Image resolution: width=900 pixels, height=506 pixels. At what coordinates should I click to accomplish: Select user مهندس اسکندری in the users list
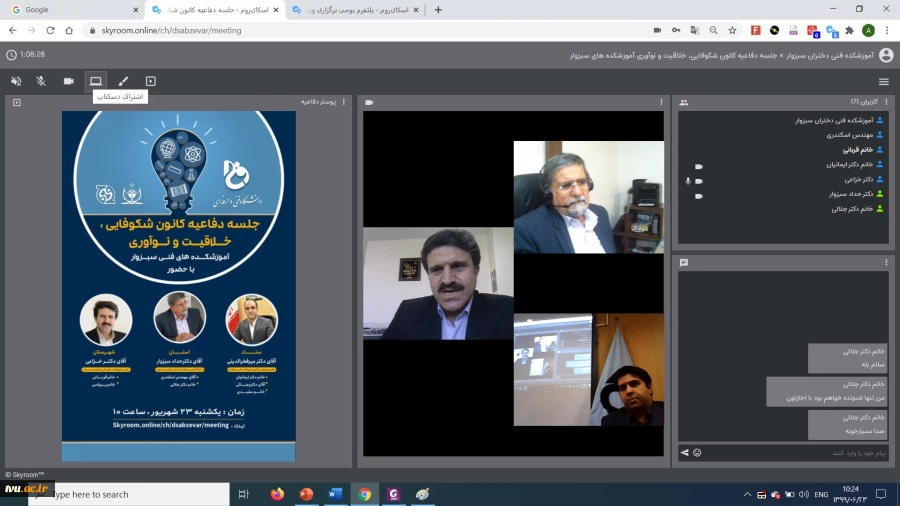(850, 134)
